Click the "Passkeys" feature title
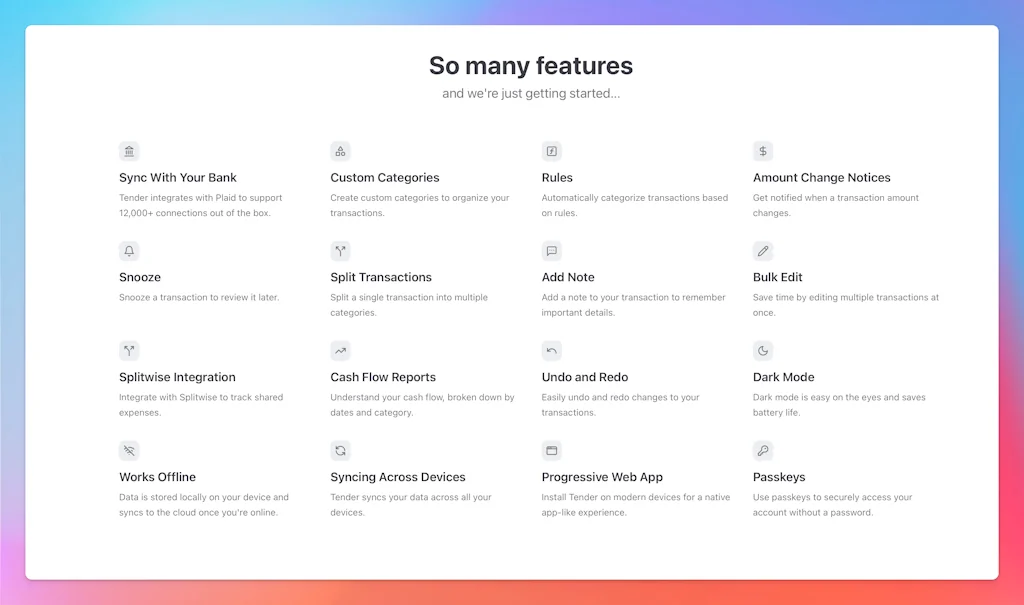Image resolution: width=1024 pixels, height=605 pixels. pyautogui.click(x=779, y=477)
